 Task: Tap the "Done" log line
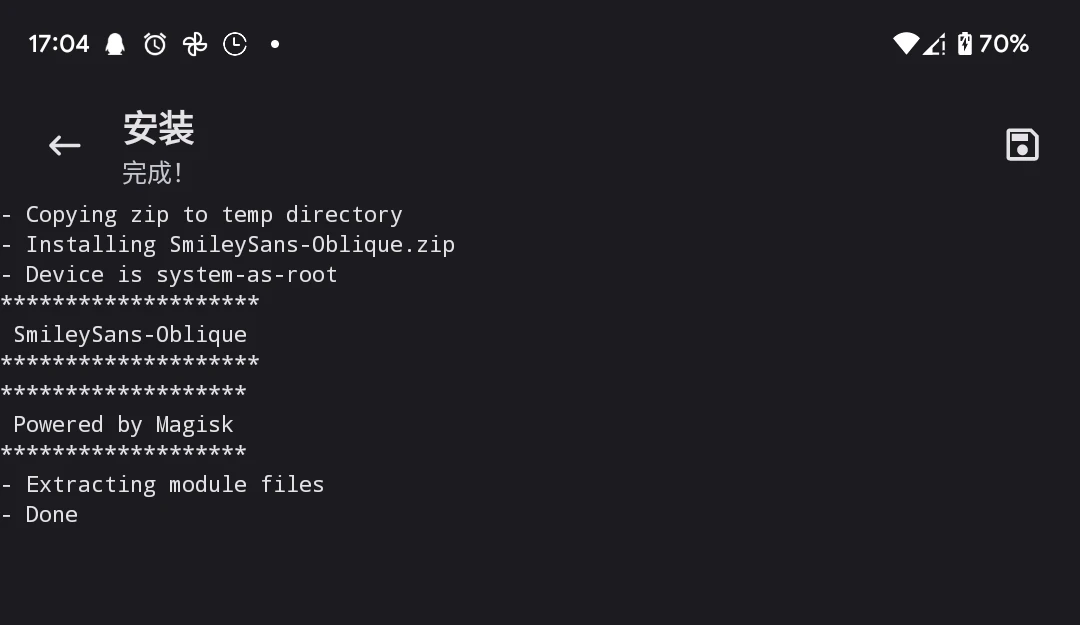(51, 515)
